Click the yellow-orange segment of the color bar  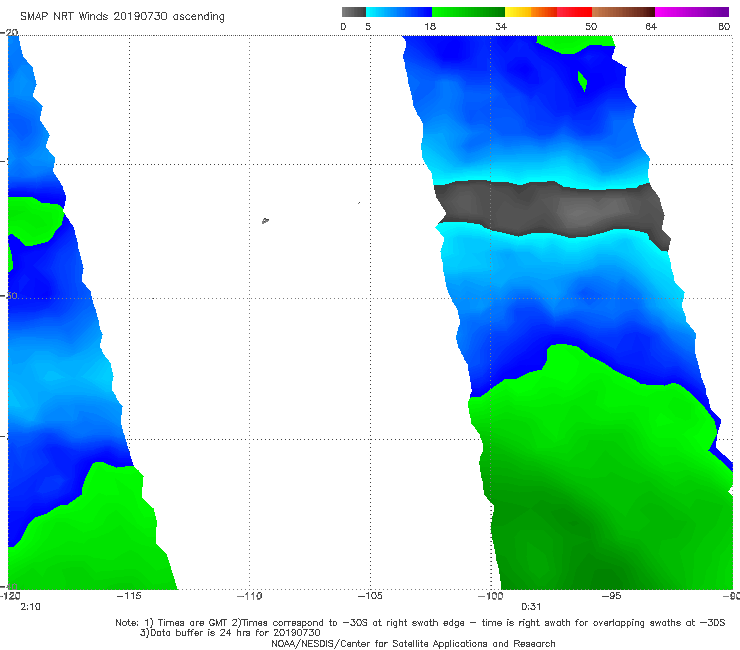point(530,12)
